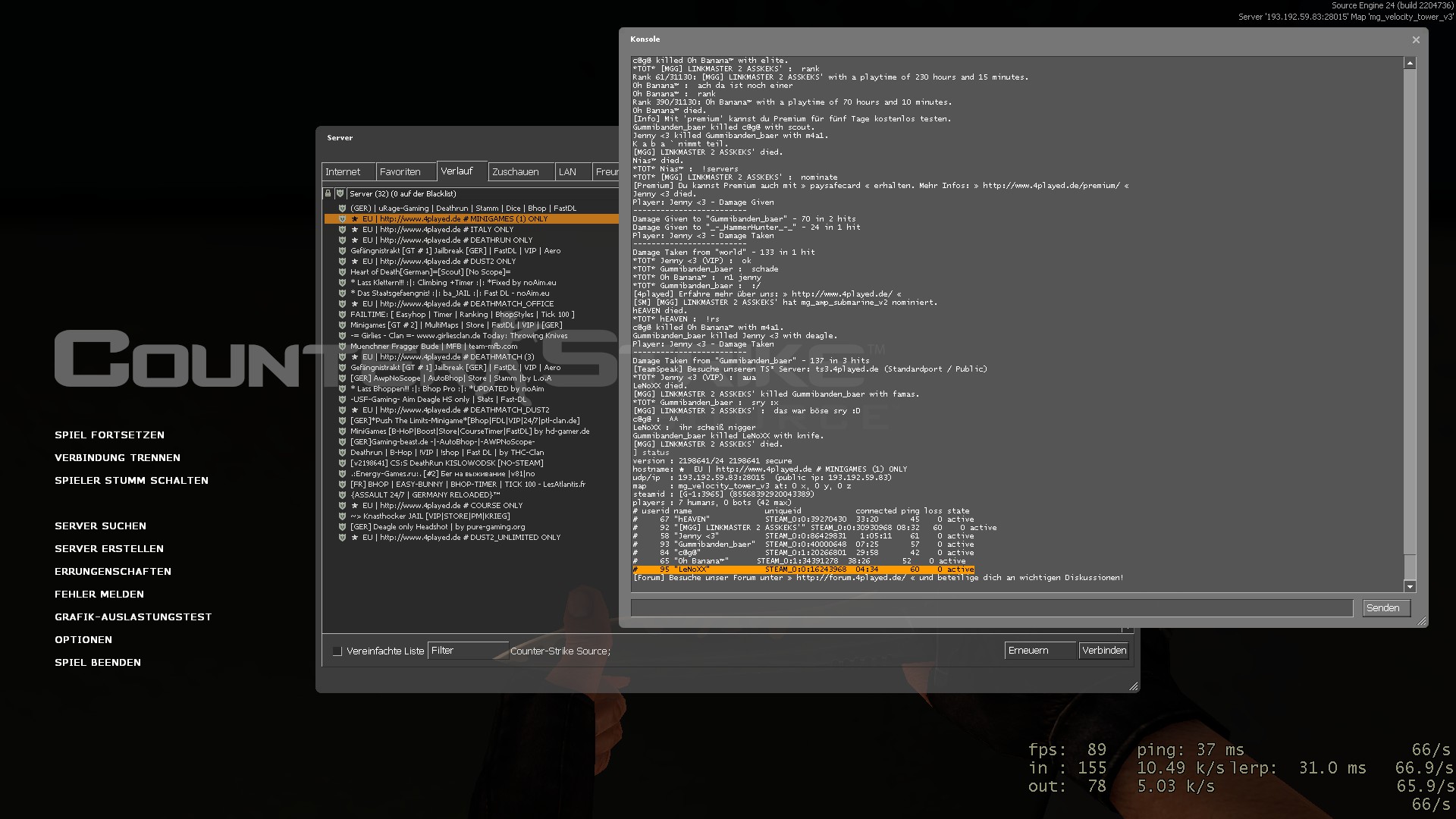The image size is (1456, 819).
Task: Click VAC shield icon on ITALY ONLY row
Action: (342, 229)
